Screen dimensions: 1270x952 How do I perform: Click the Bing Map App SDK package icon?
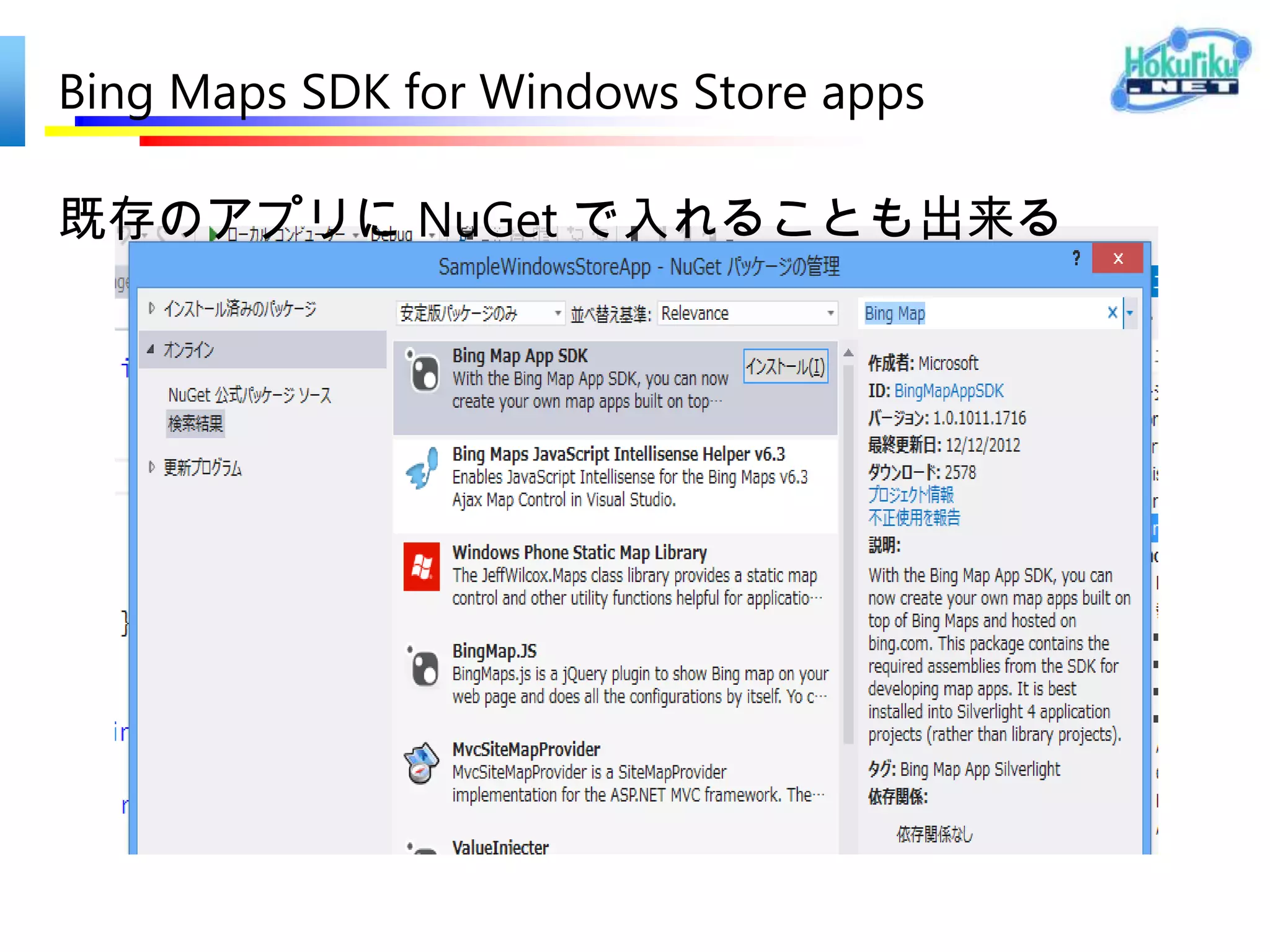pyautogui.click(x=423, y=371)
